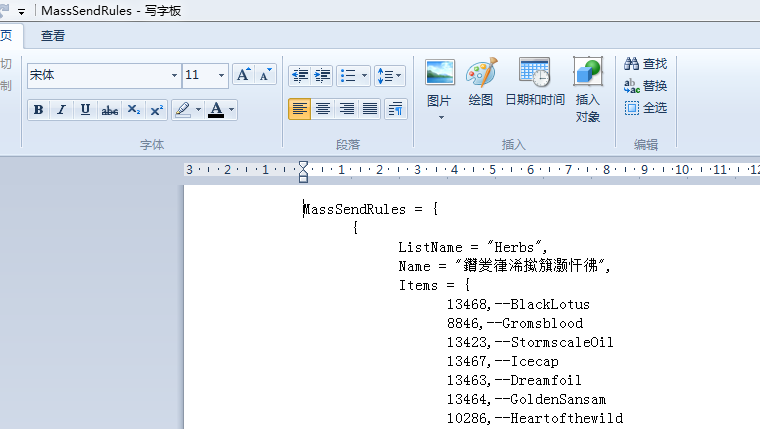Click the 替换 (Replace) button

645,86
